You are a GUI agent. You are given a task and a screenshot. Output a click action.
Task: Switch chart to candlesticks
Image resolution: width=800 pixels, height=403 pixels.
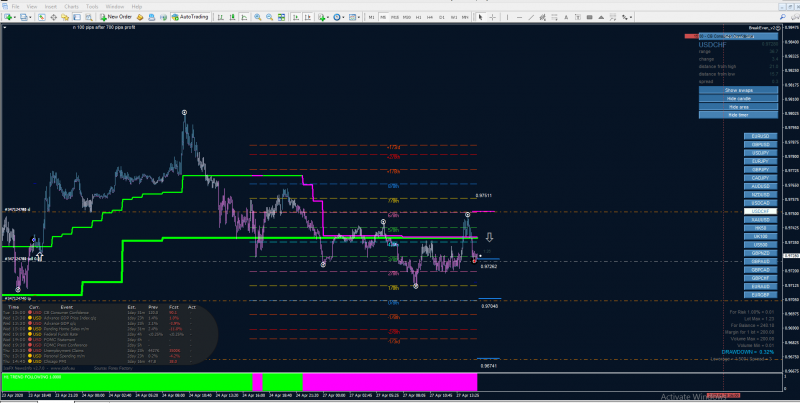[232, 17]
